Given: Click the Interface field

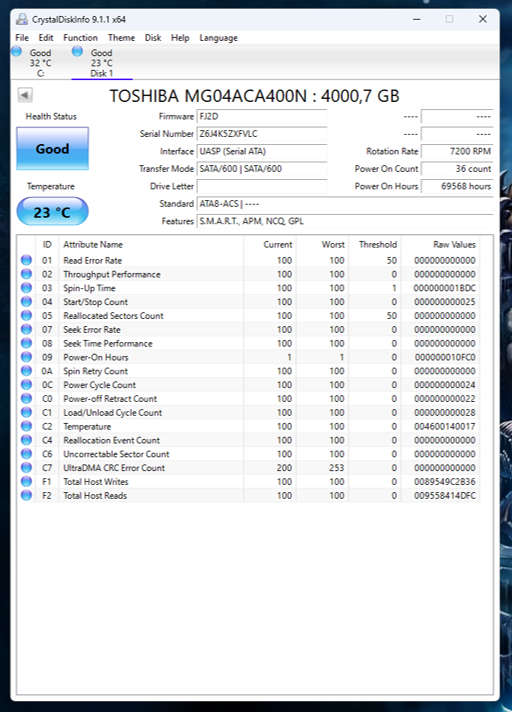Looking at the screenshot, I should pyautogui.click(x=262, y=151).
